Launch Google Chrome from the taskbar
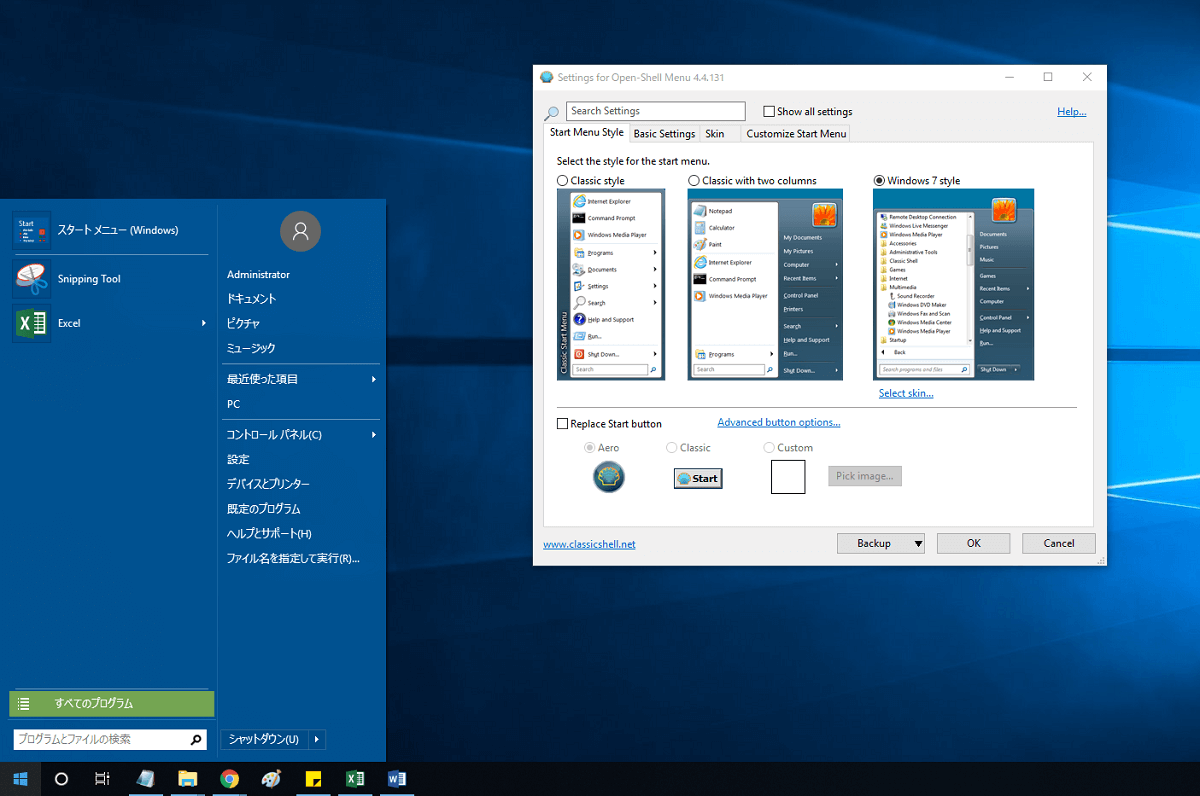Screen dimensions: 1200x796 [229, 778]
